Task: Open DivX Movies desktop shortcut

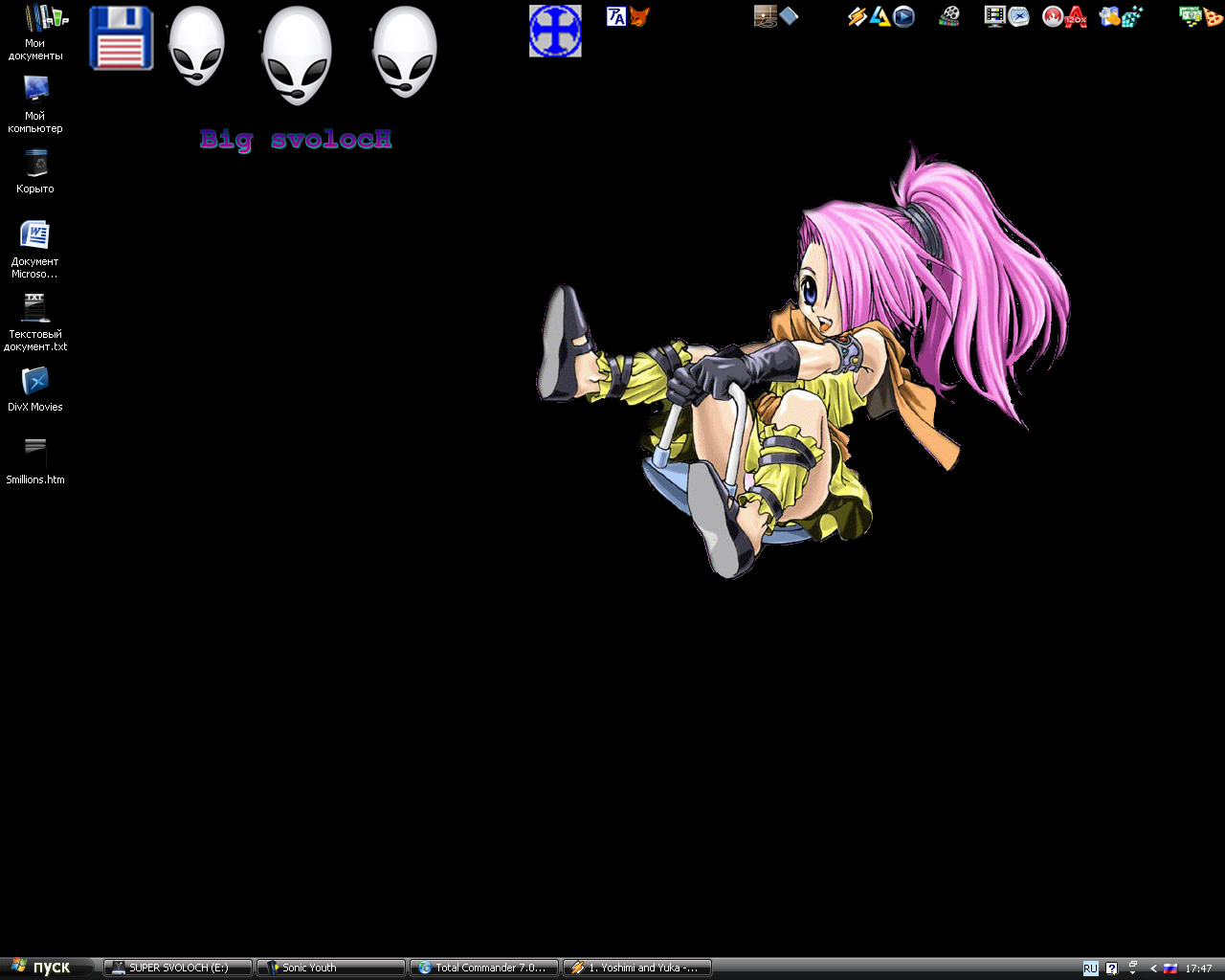Action: 35,390
